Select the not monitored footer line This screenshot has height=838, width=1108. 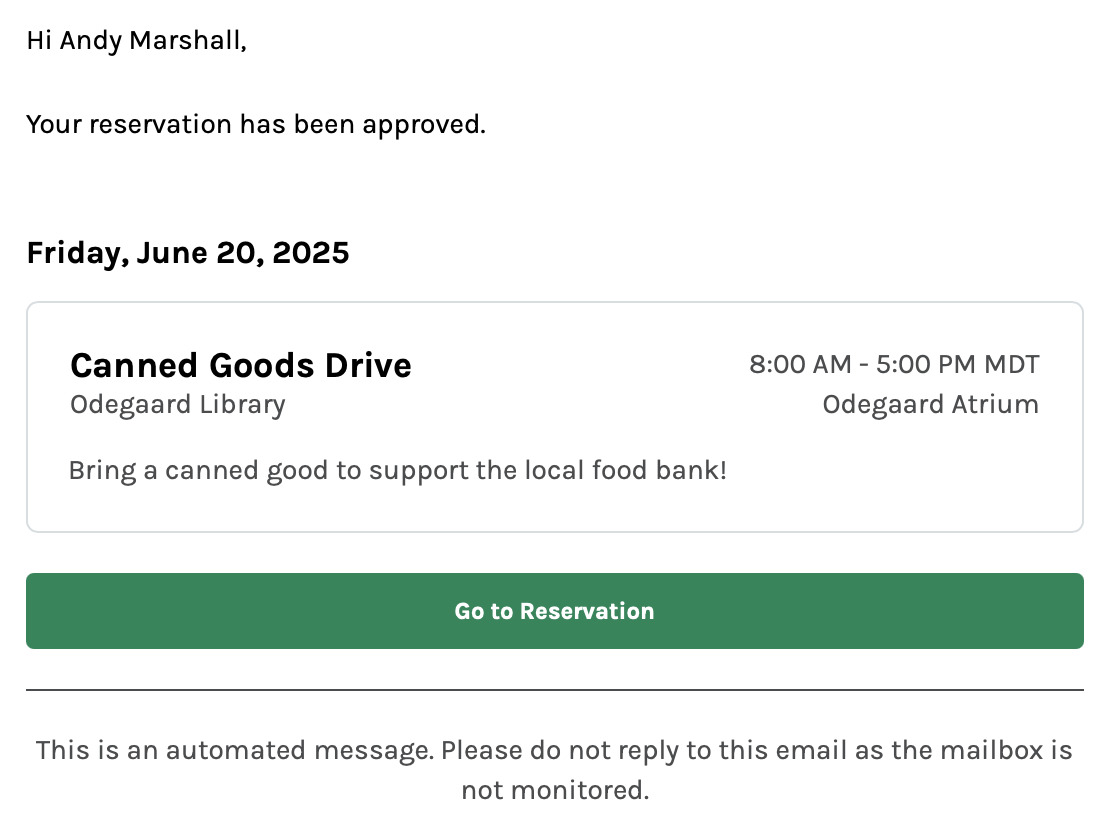click(x=554, y=789)
